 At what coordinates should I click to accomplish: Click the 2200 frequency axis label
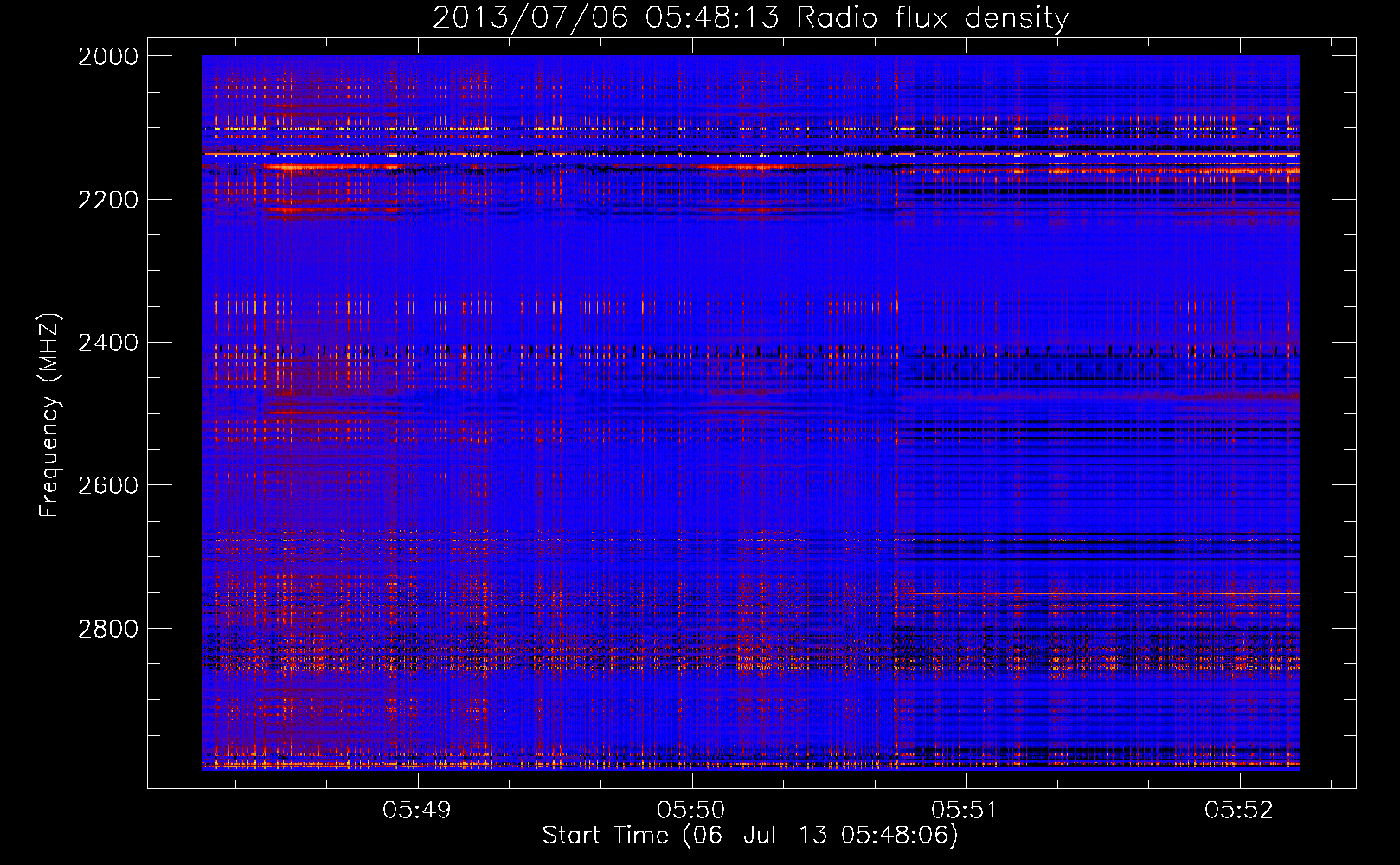coord(108,200)
